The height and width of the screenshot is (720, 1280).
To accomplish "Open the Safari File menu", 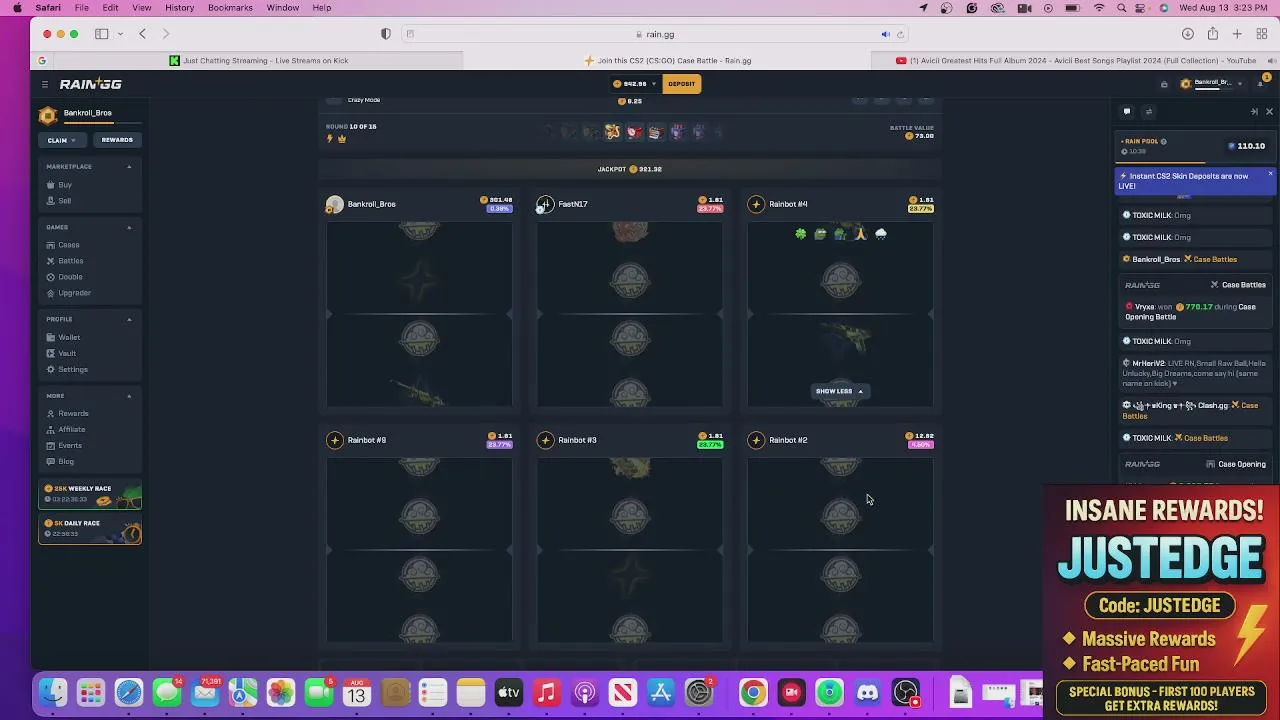I will coord(82,8).
